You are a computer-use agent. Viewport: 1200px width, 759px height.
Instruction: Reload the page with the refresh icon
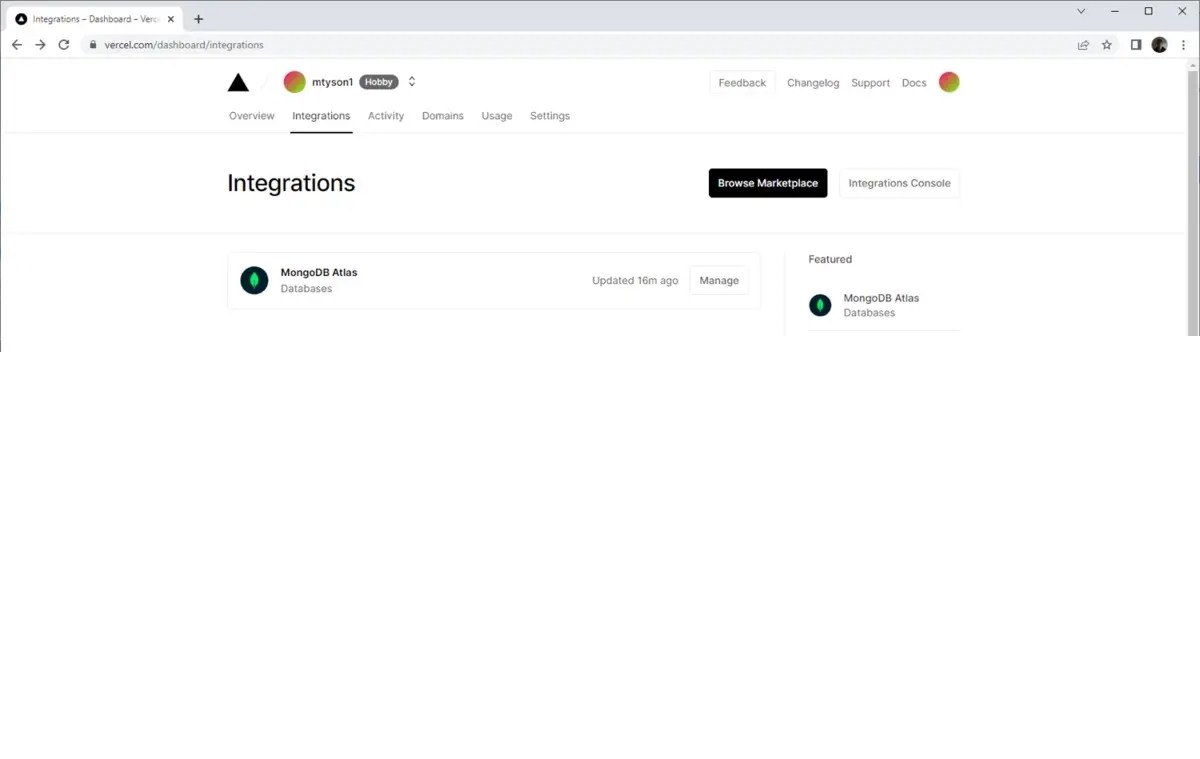(x=64, y=45)
